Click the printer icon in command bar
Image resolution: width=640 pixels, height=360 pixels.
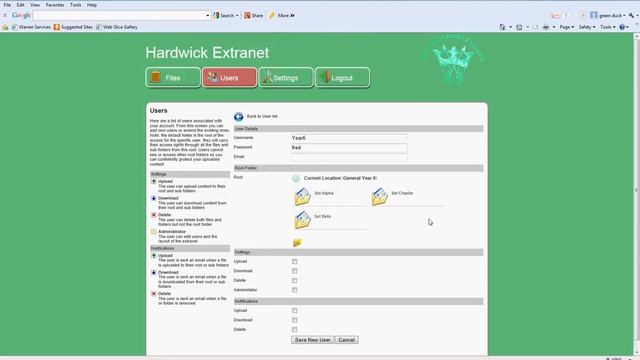[546, 27]
